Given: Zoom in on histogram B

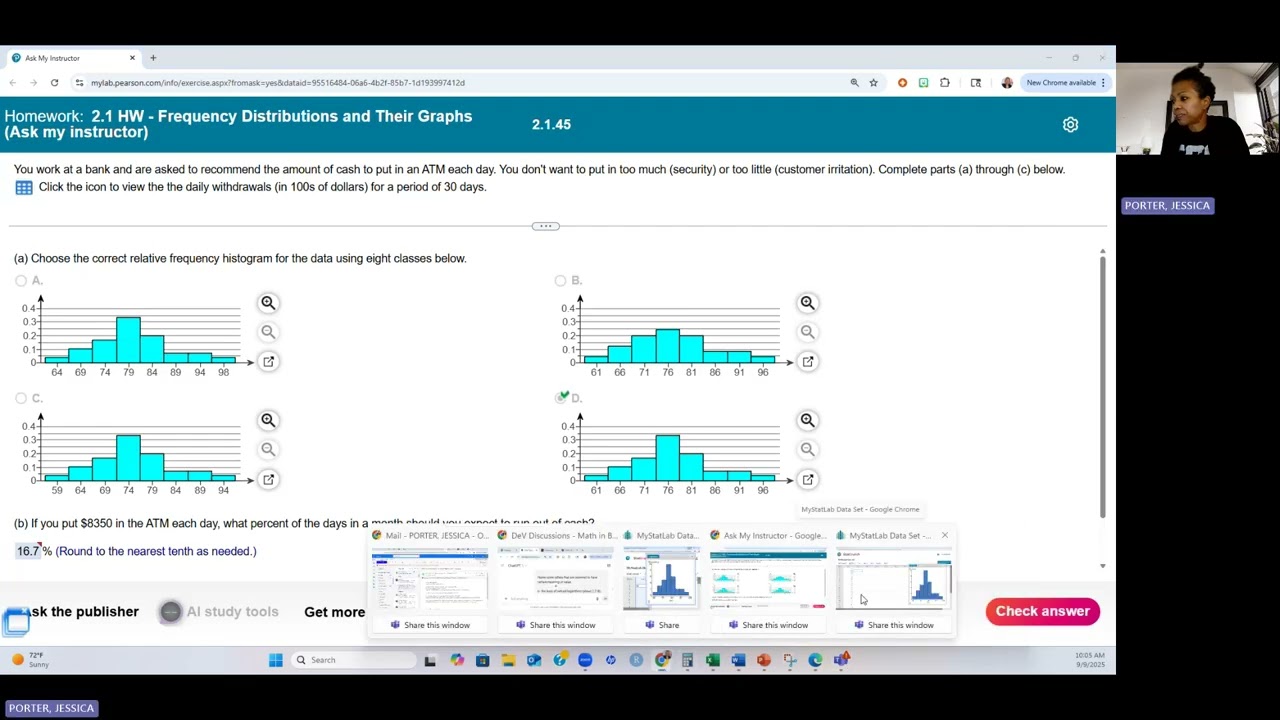Looking at the screenshot, I should click(807, 303).
